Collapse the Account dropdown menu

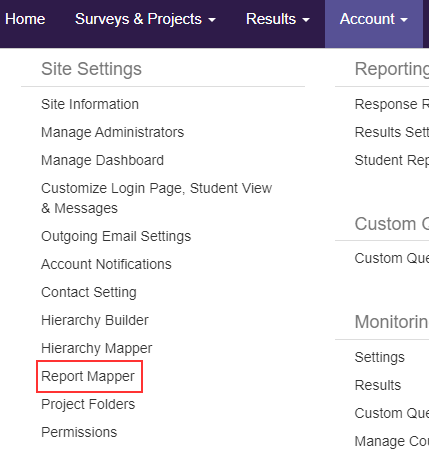point(374,19)
